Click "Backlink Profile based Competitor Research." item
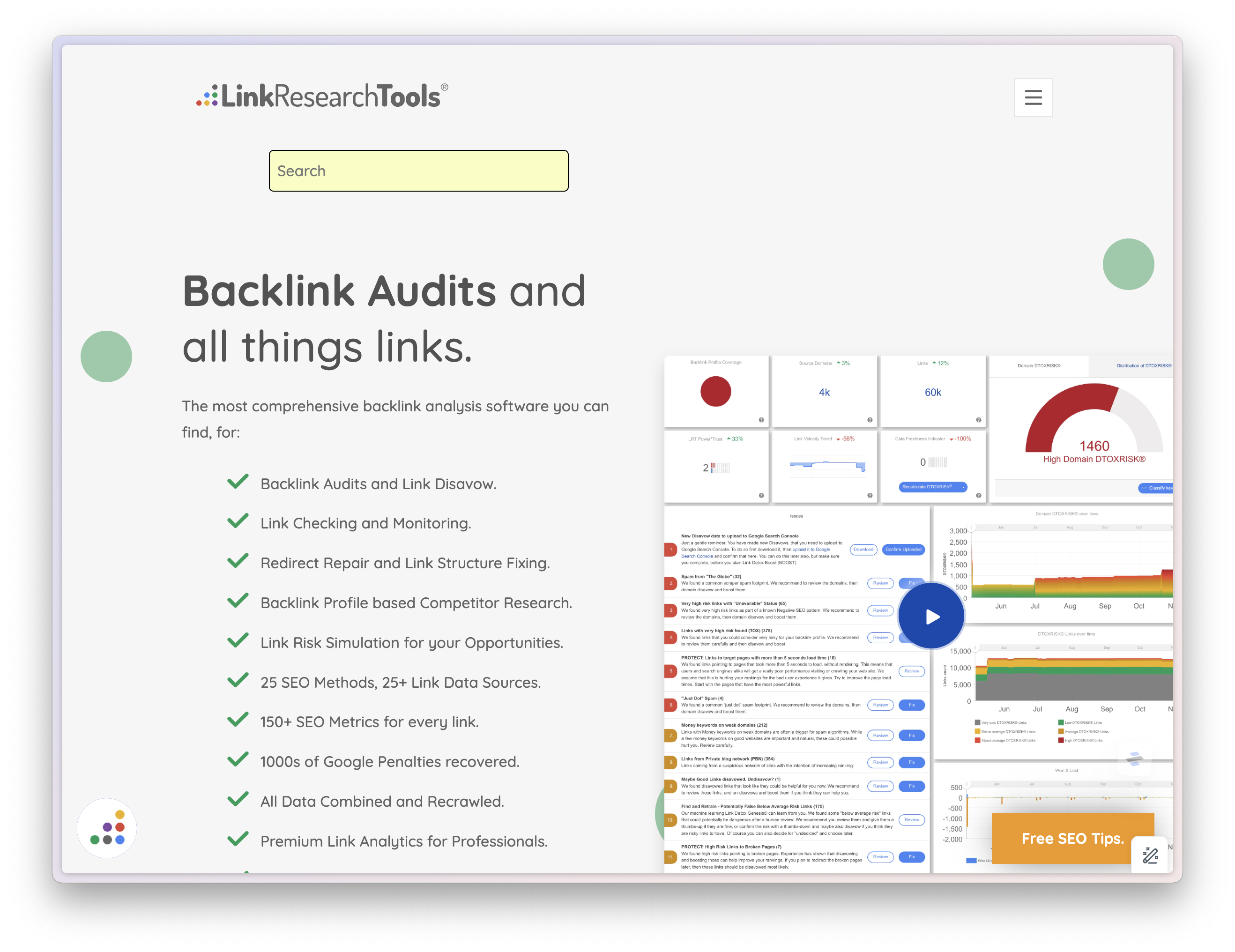 pyautogui.click(x=416, y=602)
